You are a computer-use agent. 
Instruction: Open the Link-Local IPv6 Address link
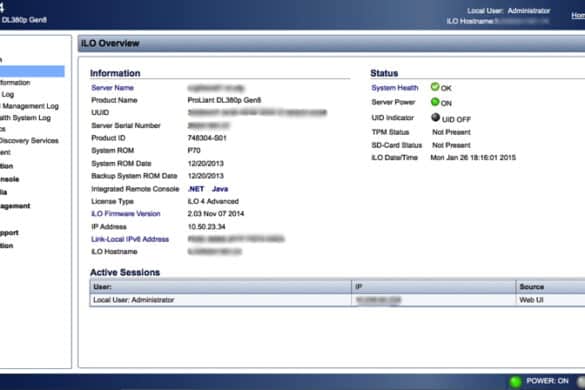pyautogui.click(x=130, y=239)
